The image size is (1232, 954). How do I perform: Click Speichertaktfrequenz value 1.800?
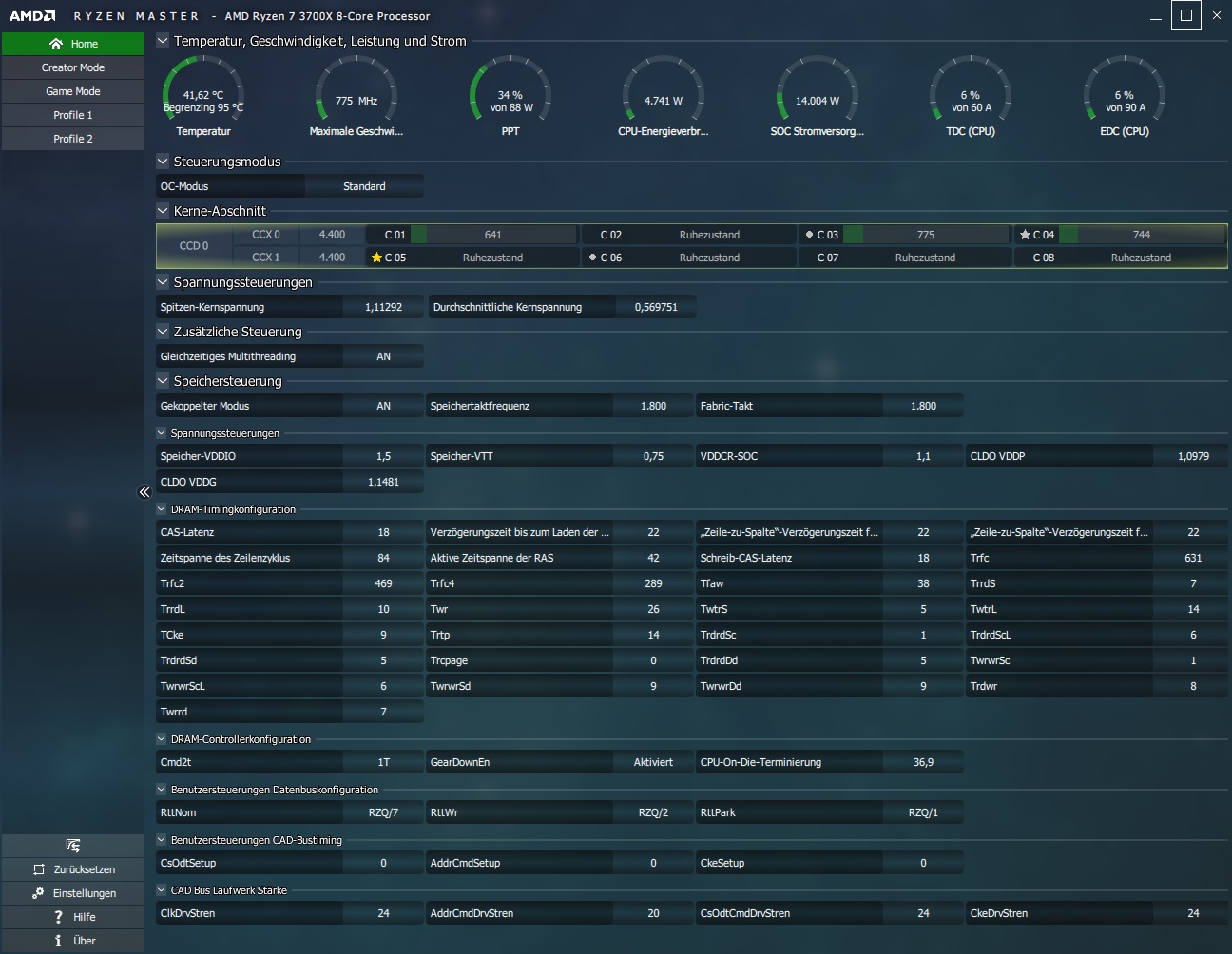[x=653, y=406]
